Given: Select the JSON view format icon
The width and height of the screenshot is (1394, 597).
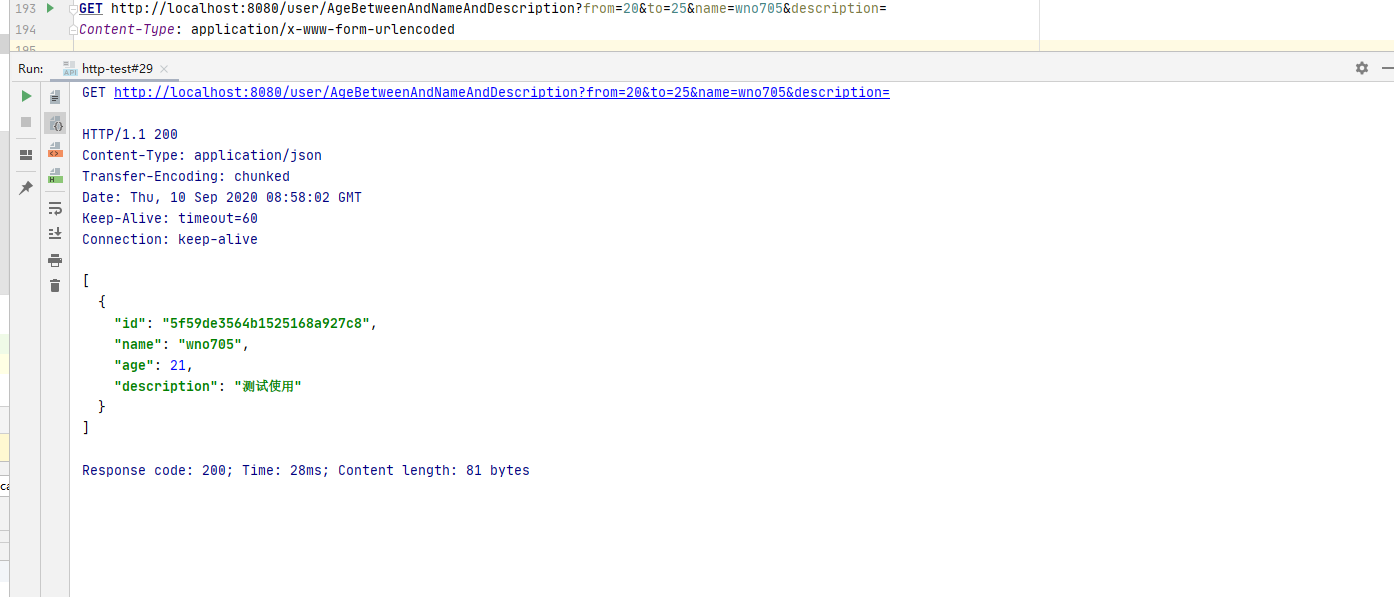Looking at the screenshot, I should tap(55, 123).
